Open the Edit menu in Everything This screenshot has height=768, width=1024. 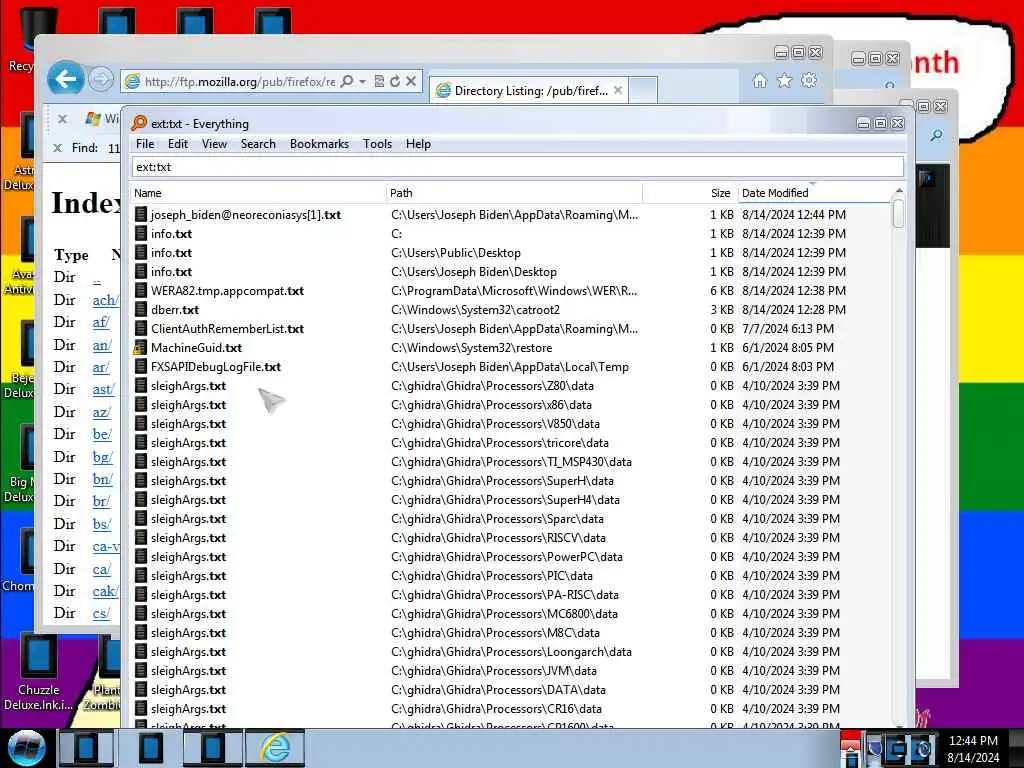[178, 144]
